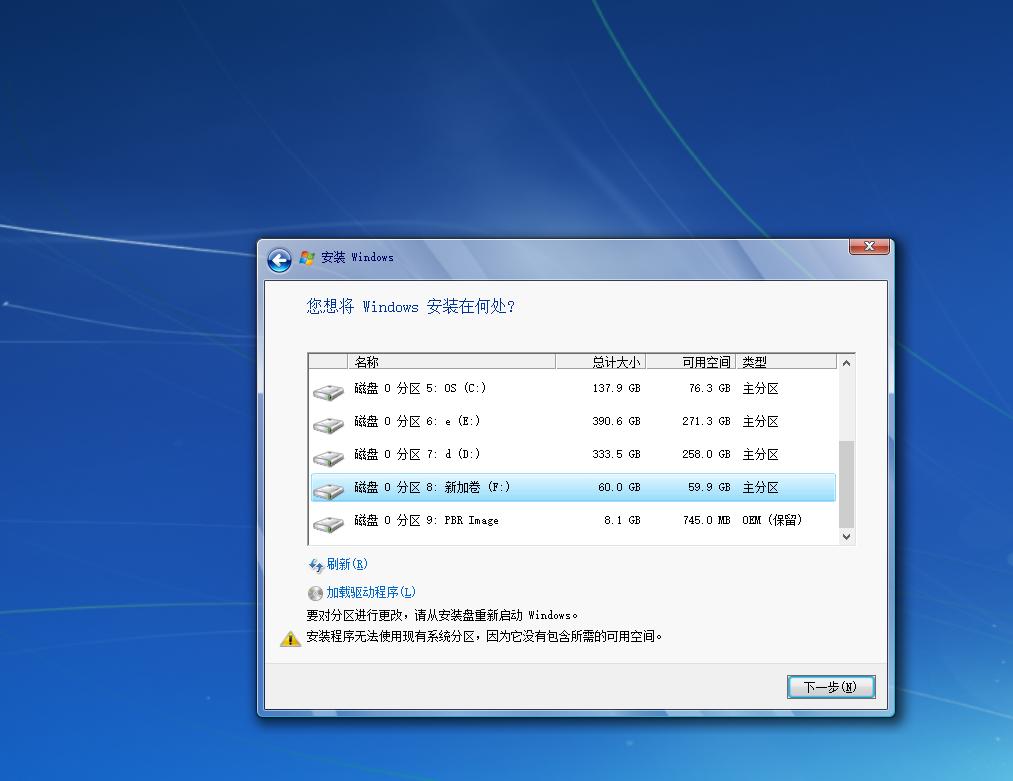Click the 390.6 GB total size cell
Screen dimensions: 1013x781
[x=616, y=421]
